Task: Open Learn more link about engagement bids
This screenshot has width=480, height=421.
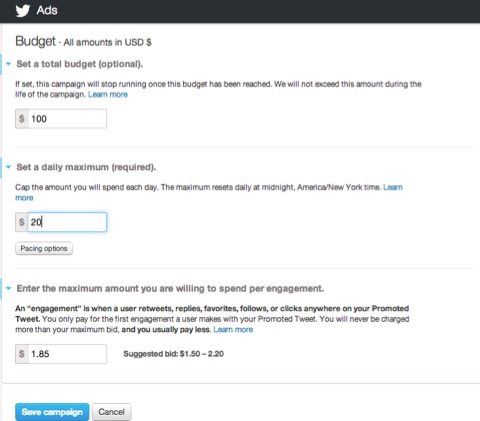Action: click(233, 330)
